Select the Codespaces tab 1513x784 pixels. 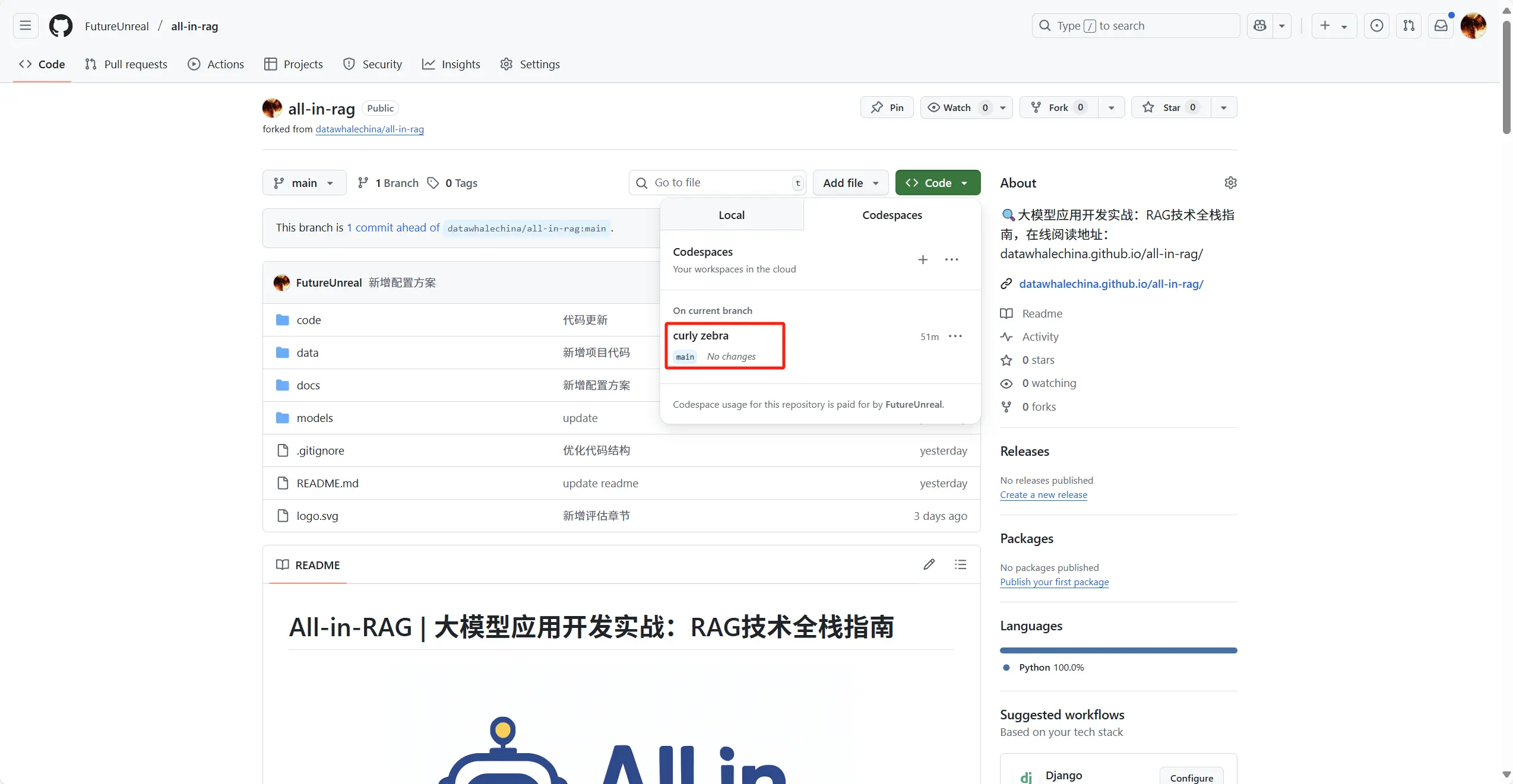point(892,215)
